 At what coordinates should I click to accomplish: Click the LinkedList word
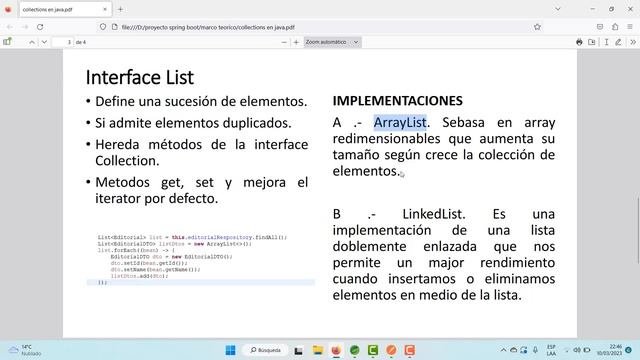[432, 214]
